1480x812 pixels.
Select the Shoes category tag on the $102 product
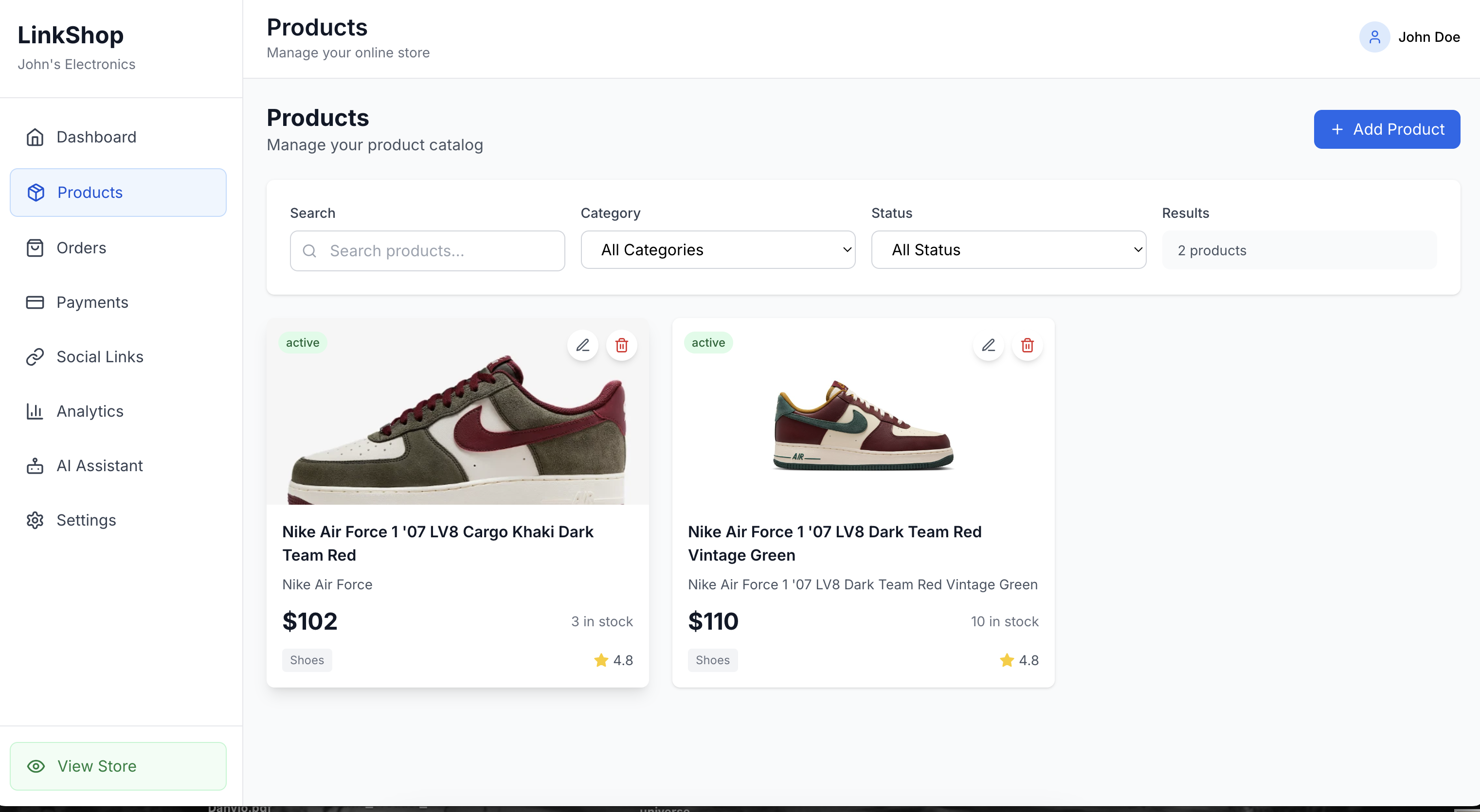pos(307,660)
